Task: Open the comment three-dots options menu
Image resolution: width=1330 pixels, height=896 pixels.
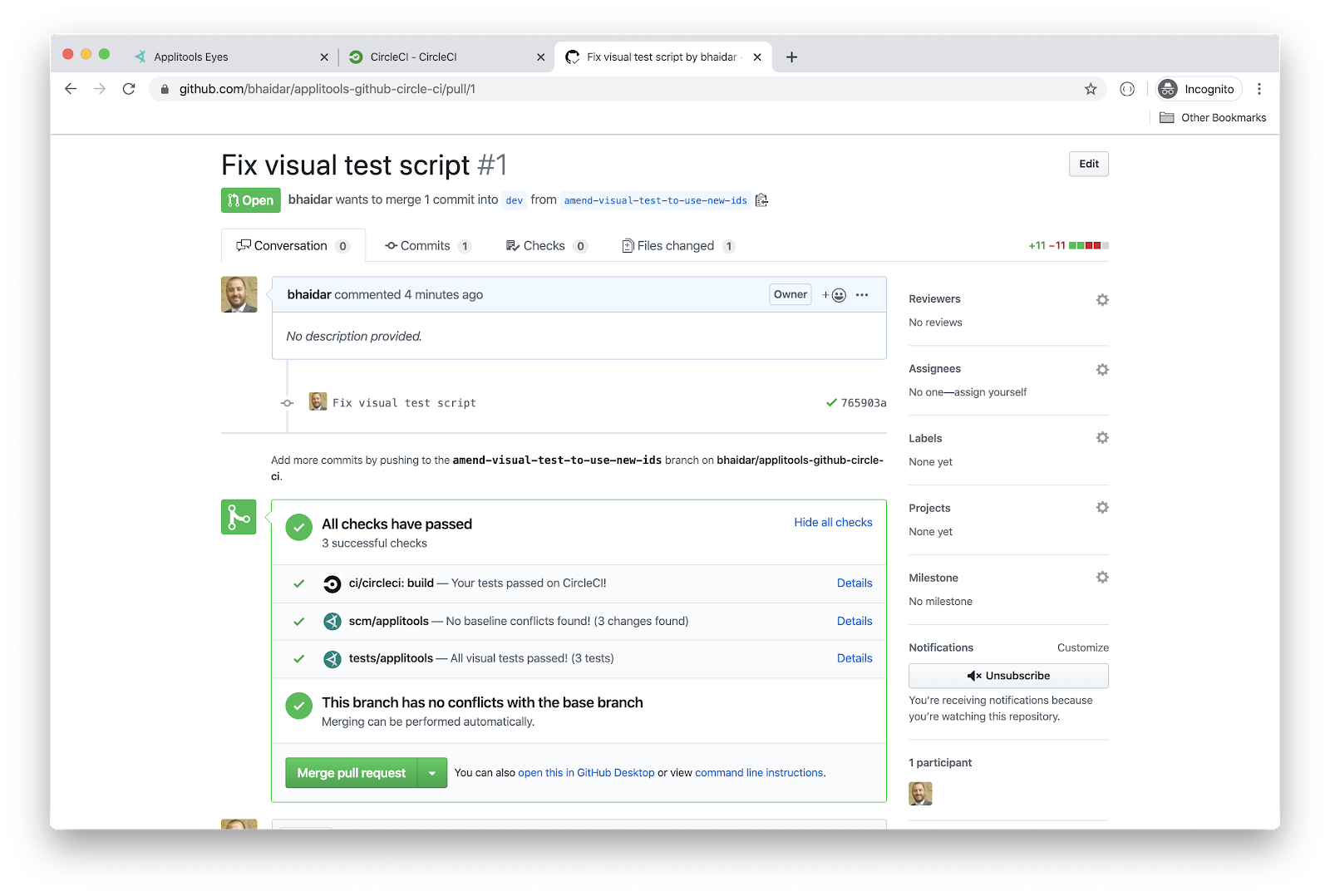Action: 862,295
